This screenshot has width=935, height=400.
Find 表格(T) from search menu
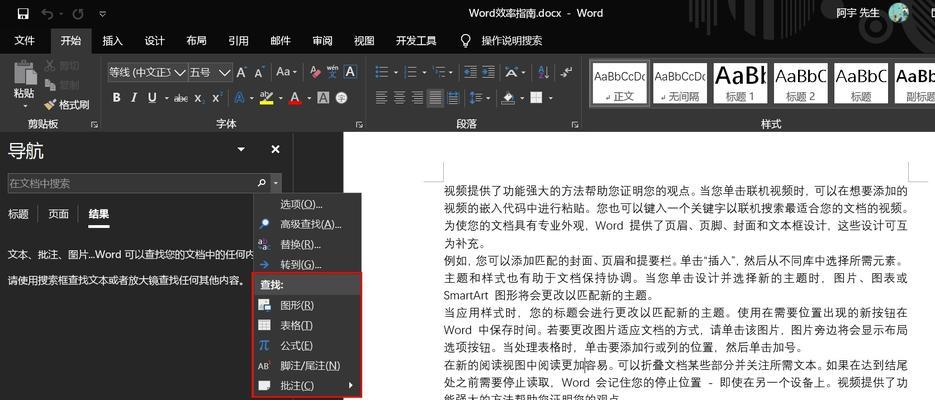307,325
